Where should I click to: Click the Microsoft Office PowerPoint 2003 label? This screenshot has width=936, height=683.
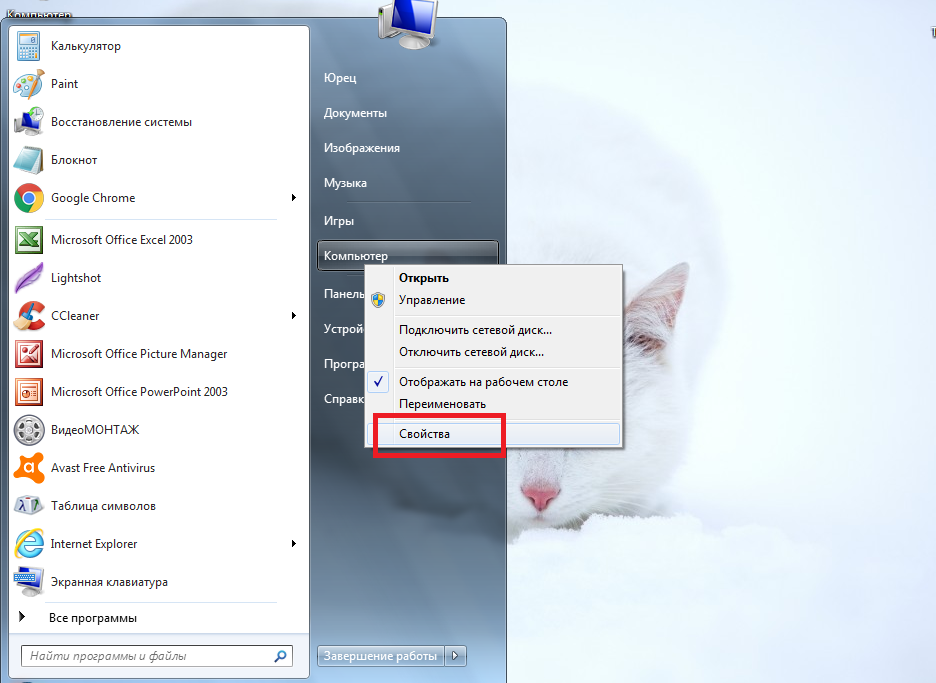(139, 392)
